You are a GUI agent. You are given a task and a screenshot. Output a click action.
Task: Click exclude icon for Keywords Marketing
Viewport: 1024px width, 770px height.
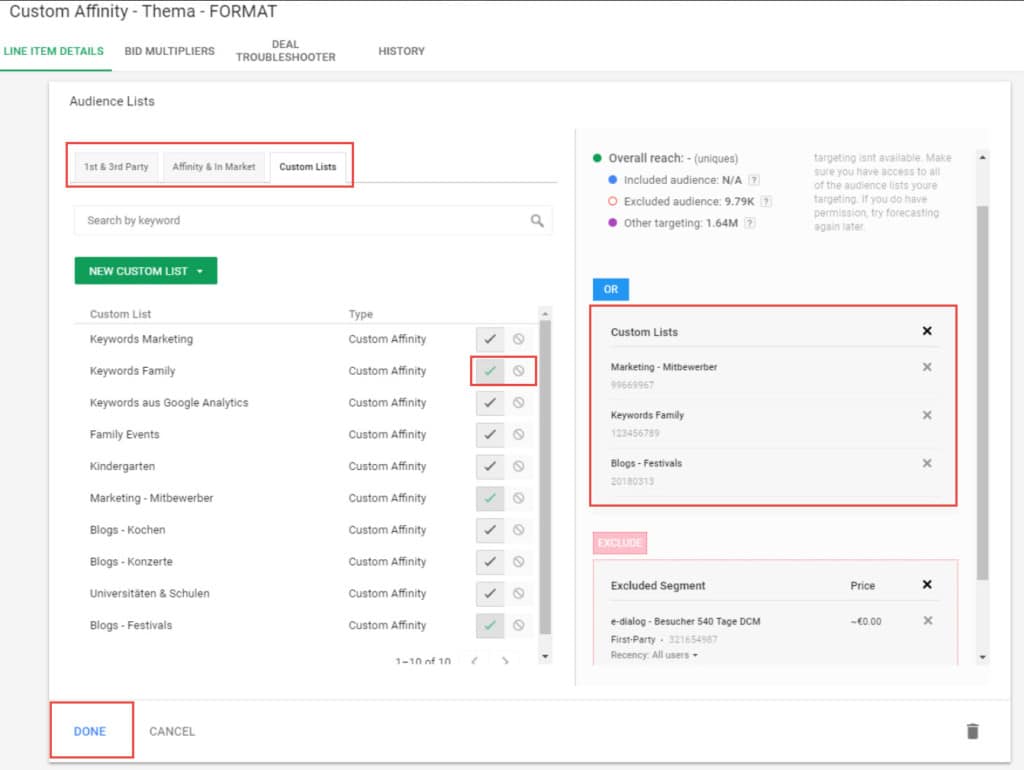(x=518, y=339)
